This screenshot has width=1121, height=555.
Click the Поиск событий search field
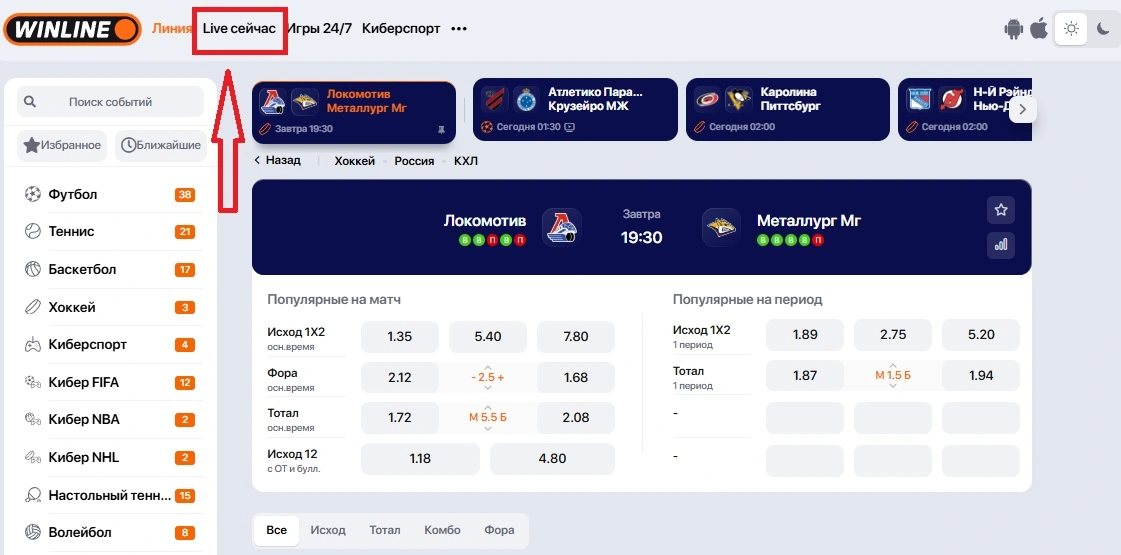pos(110,102)
